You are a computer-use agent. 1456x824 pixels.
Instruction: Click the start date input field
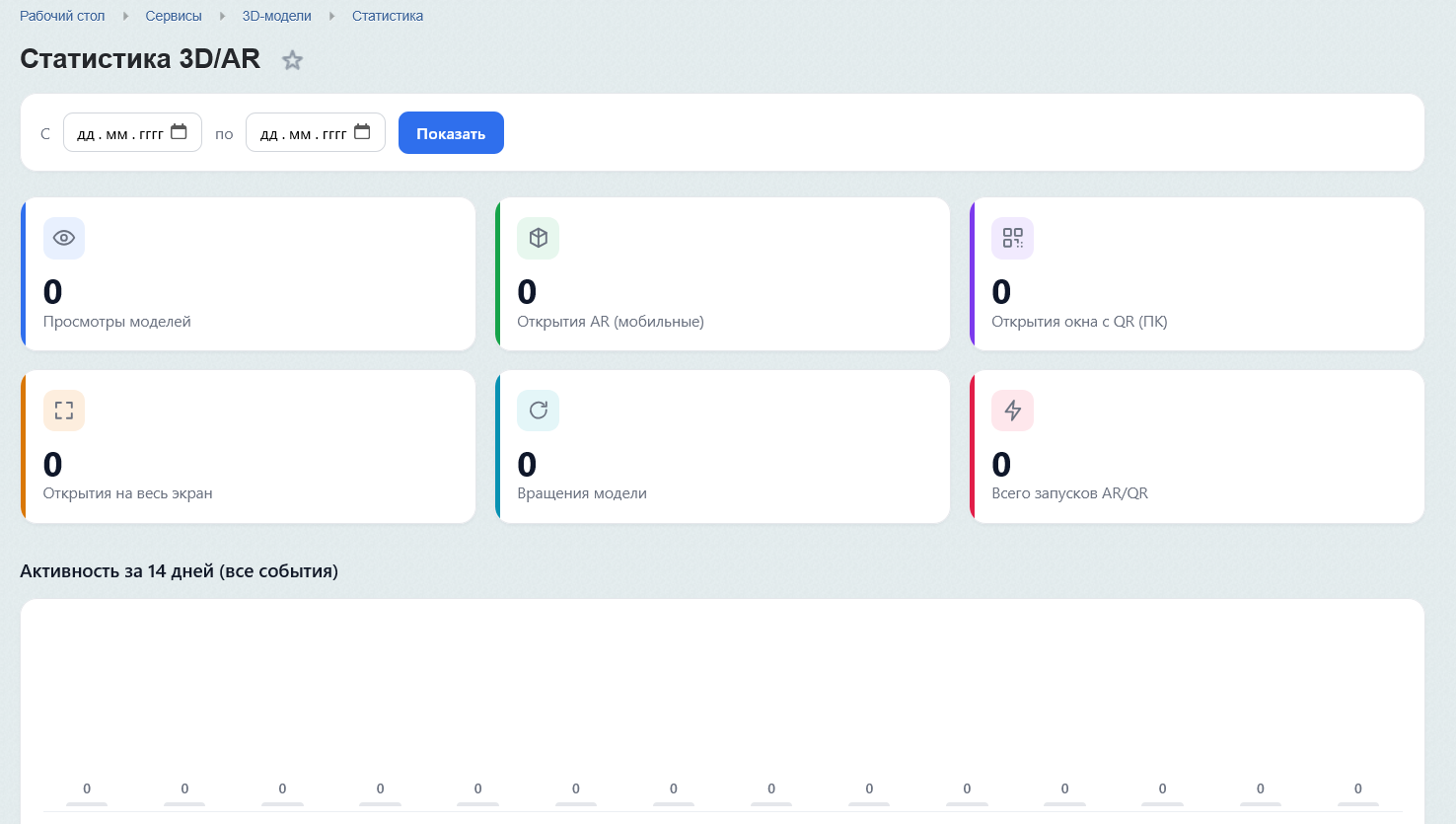(132, 132)
